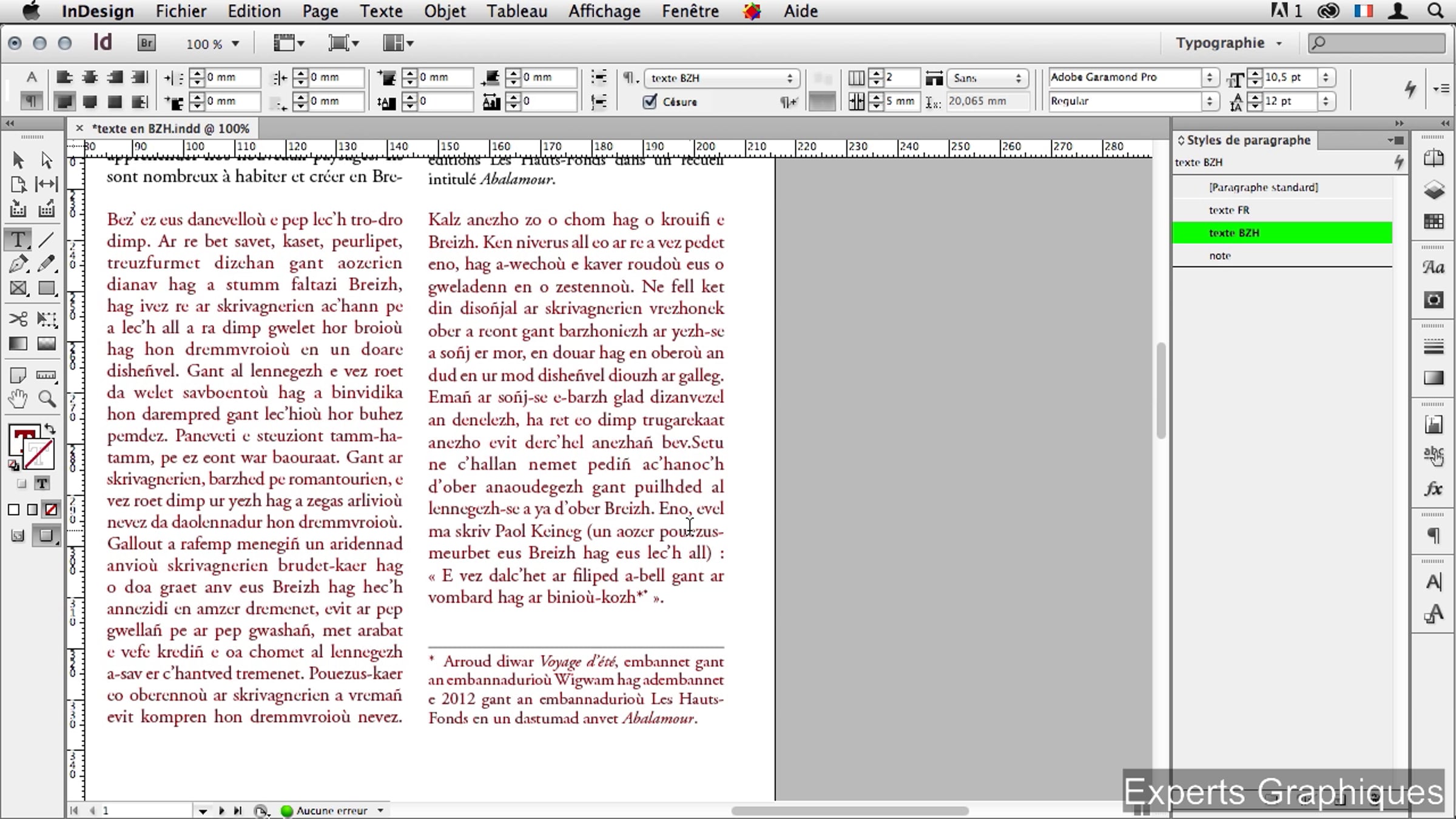
Task: Open the leading 12 pt dropdown
Action: pos(1326,101)
